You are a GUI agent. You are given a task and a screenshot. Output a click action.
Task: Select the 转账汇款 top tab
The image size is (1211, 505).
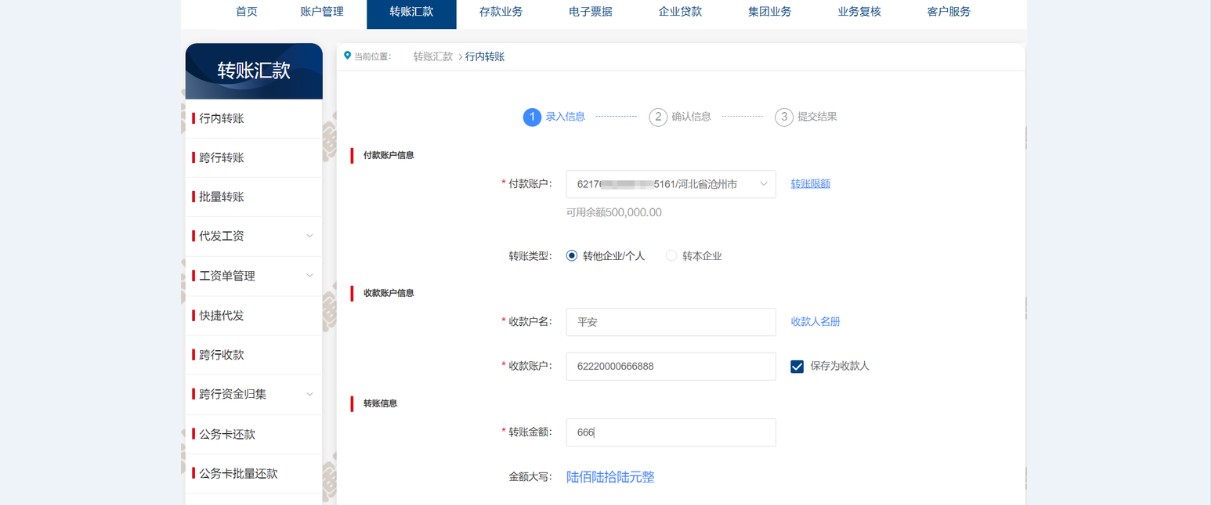click(411, 12)
